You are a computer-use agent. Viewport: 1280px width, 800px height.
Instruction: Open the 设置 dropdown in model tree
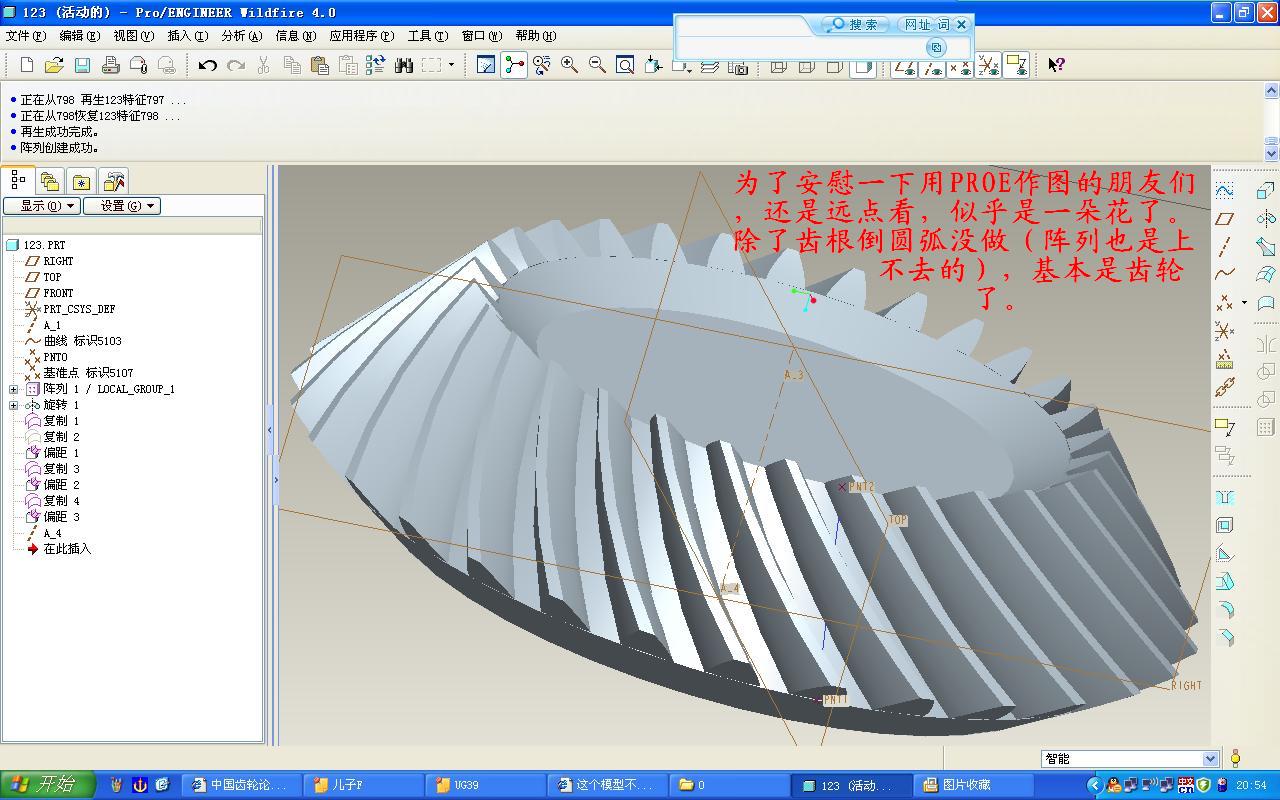pyautogui.click(x=121, y=206)
